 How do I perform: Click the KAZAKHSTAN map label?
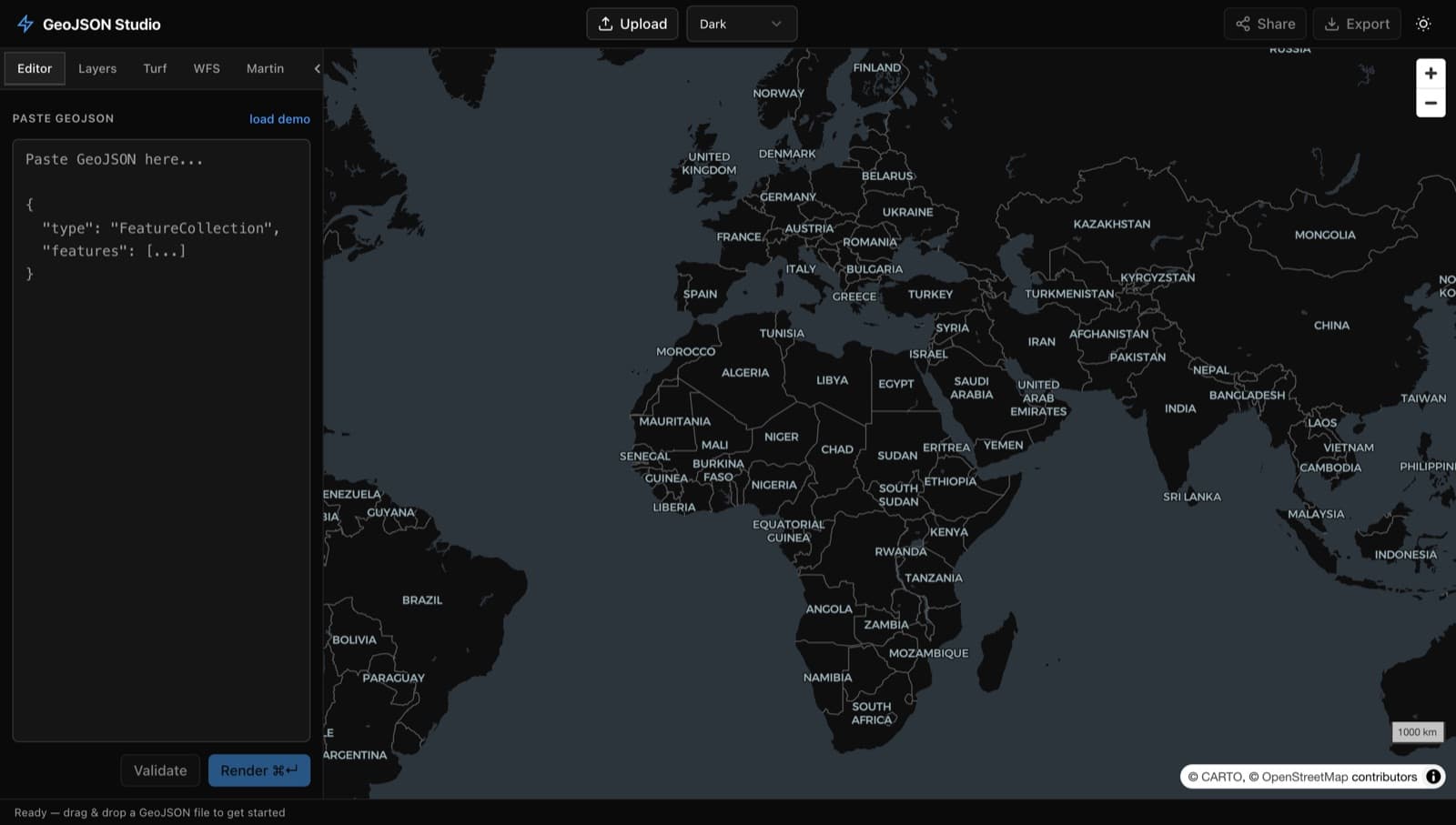tap(1111, 224)
